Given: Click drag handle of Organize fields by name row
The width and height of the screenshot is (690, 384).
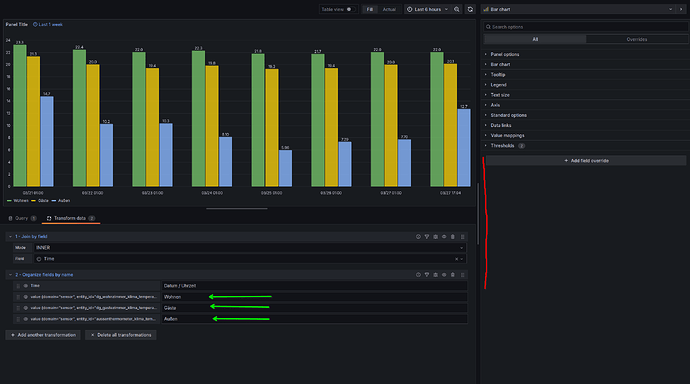Looking at the screenshot, I should [x=462, y=275].
